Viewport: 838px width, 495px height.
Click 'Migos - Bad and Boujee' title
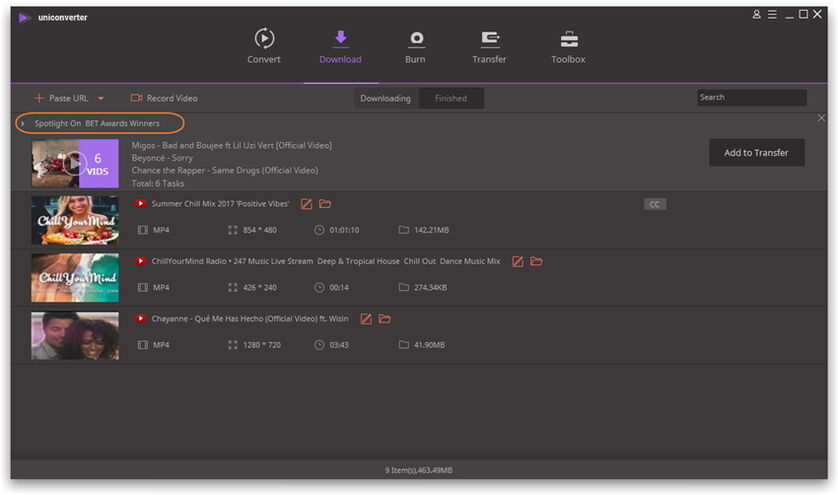click(x=231, y=145)
